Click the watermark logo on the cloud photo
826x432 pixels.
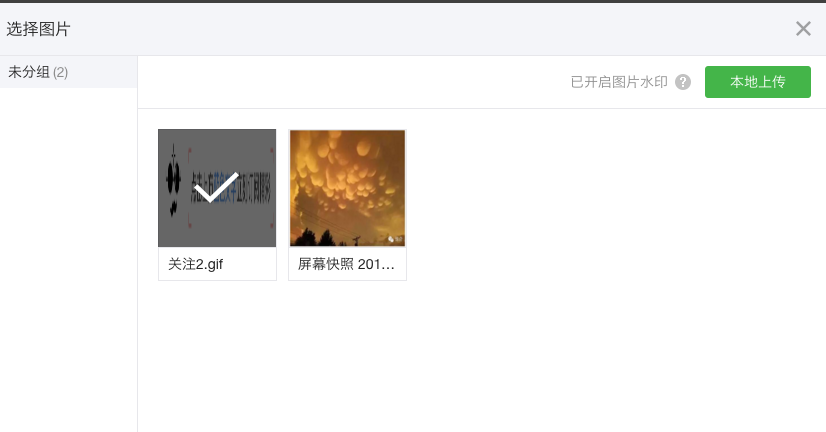pyautogui.click(x=395, y=240)
